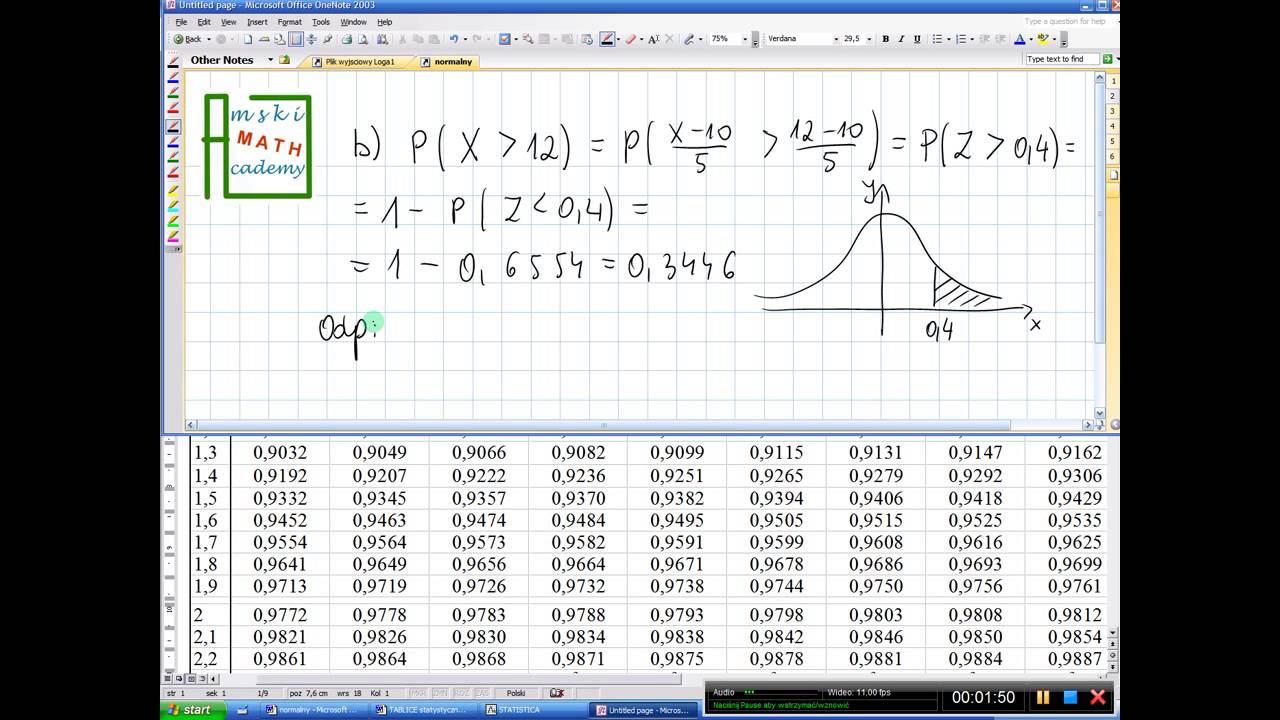Click the Type text to find search box
1280x720 pixels.
click(1062, 59)
